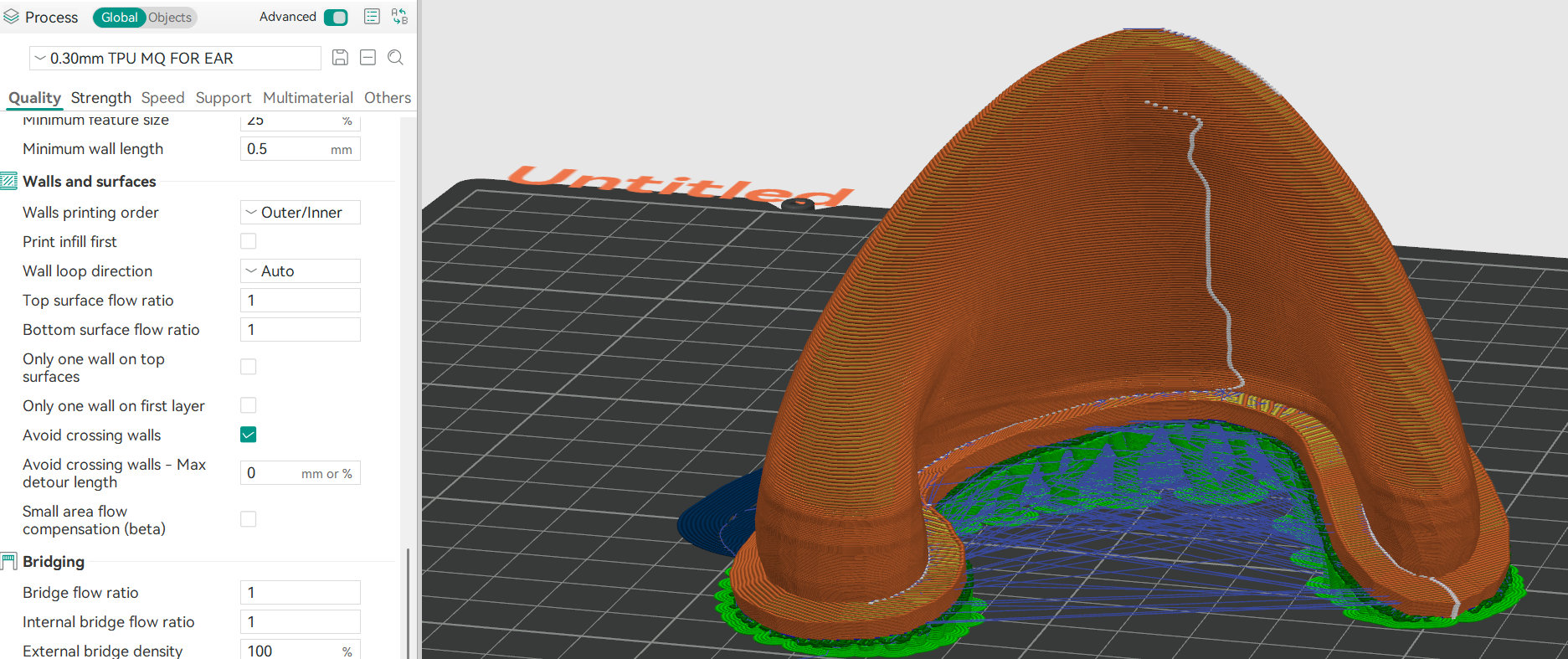This screenshot has width=1568, height=659.
Task: Select the Objects mode button
Action: click(x=170, y=18)
